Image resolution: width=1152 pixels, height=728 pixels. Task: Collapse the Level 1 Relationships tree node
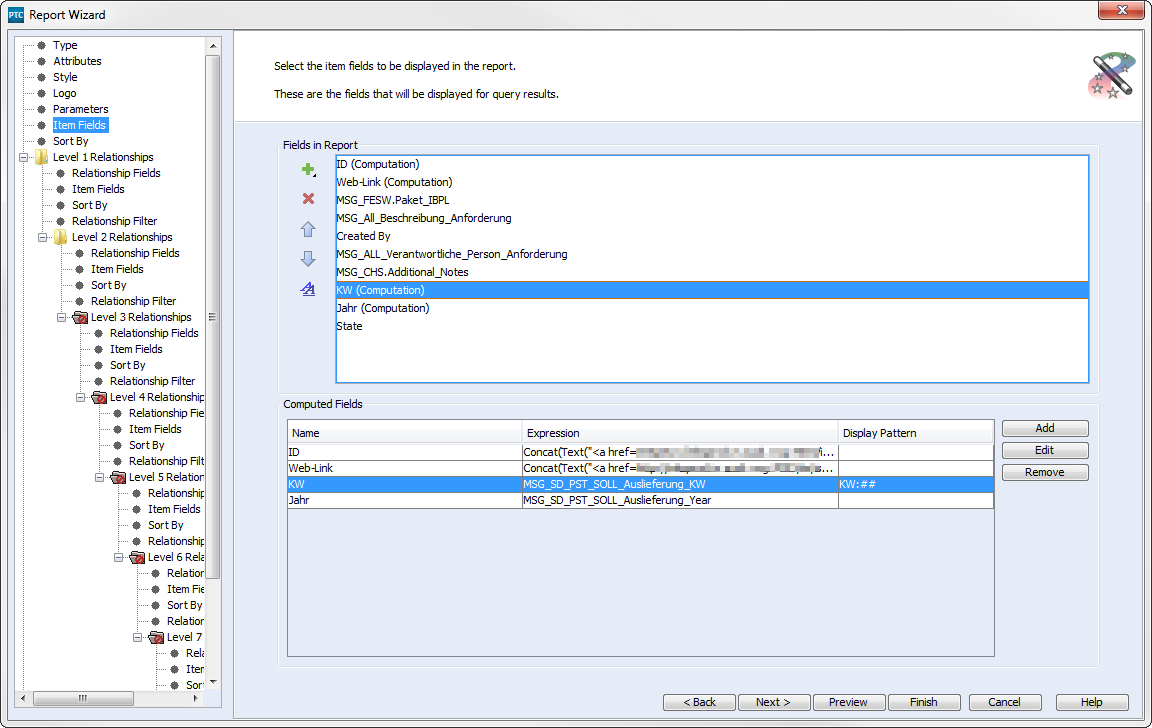coord(24,157)
